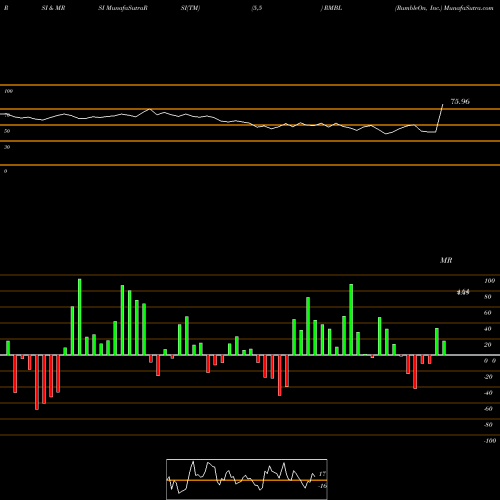Viewport: 500px width, 500px height.
Task: Select the RMBL ticker text in header
Action: click(x=333, y=8)
